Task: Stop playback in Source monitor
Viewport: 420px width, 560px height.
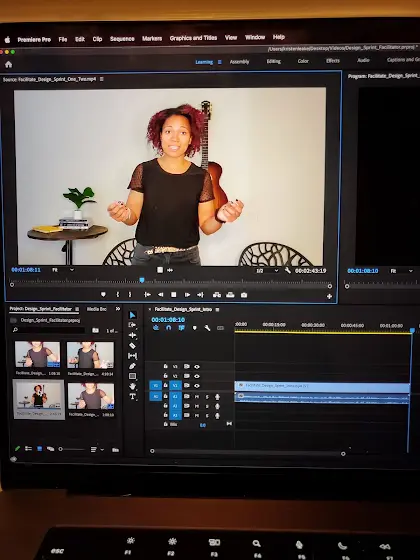Action: tap(174, 295)
